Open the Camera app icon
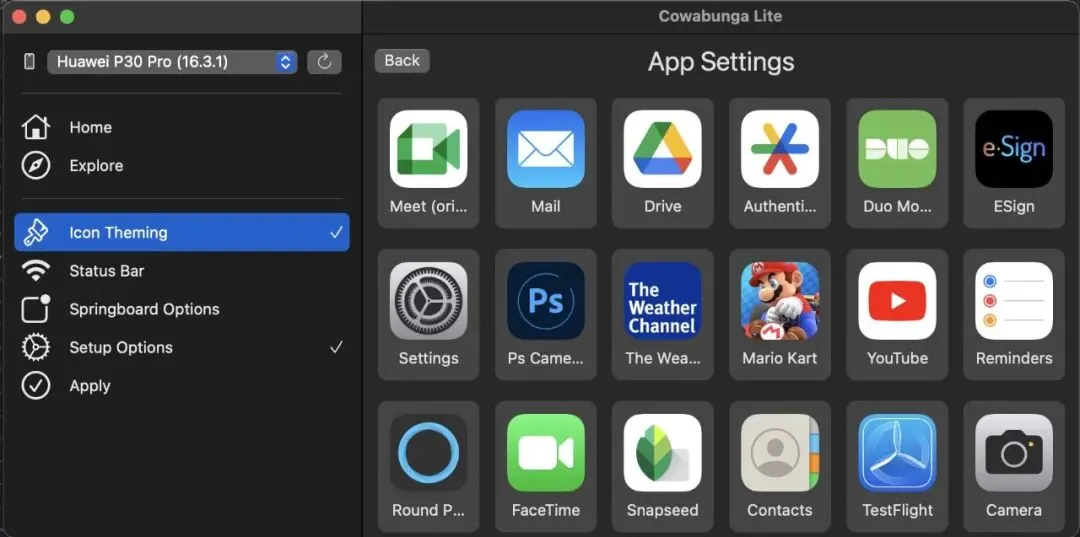This screenshot has height=537, width=1080. point(1014,453)
